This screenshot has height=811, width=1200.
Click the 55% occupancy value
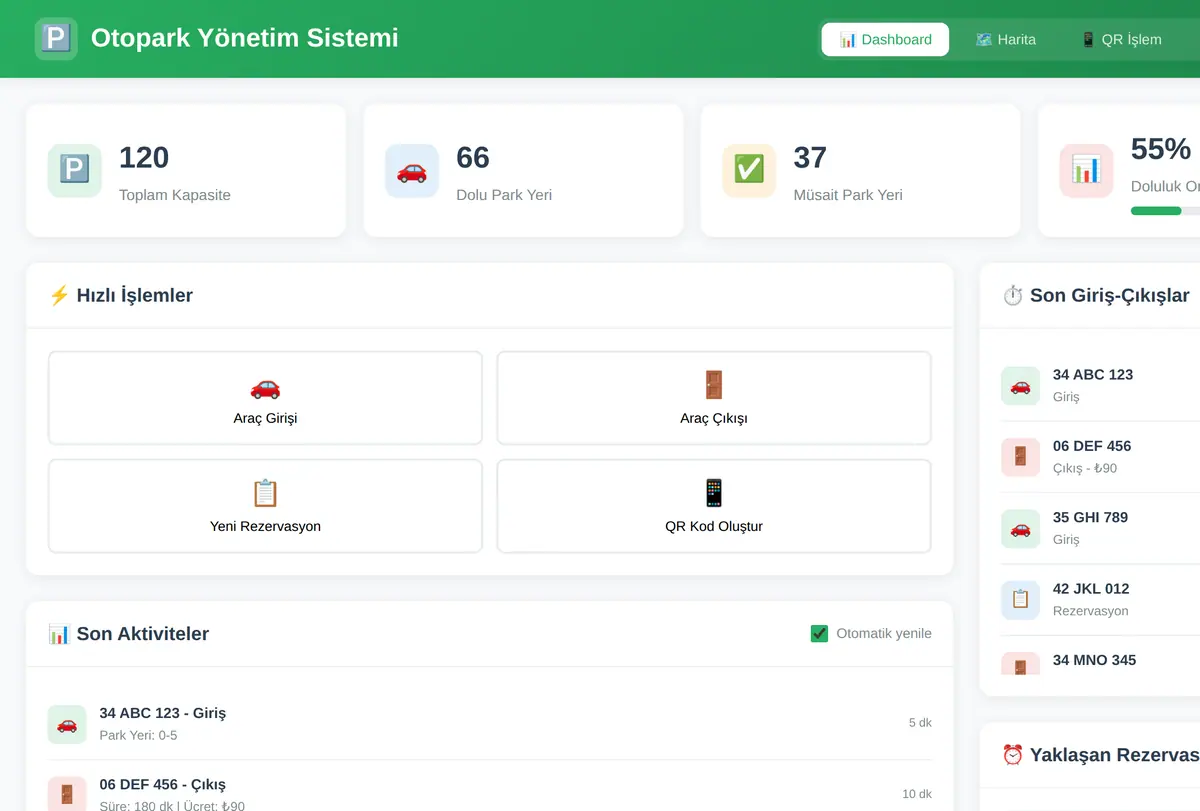1161,149
